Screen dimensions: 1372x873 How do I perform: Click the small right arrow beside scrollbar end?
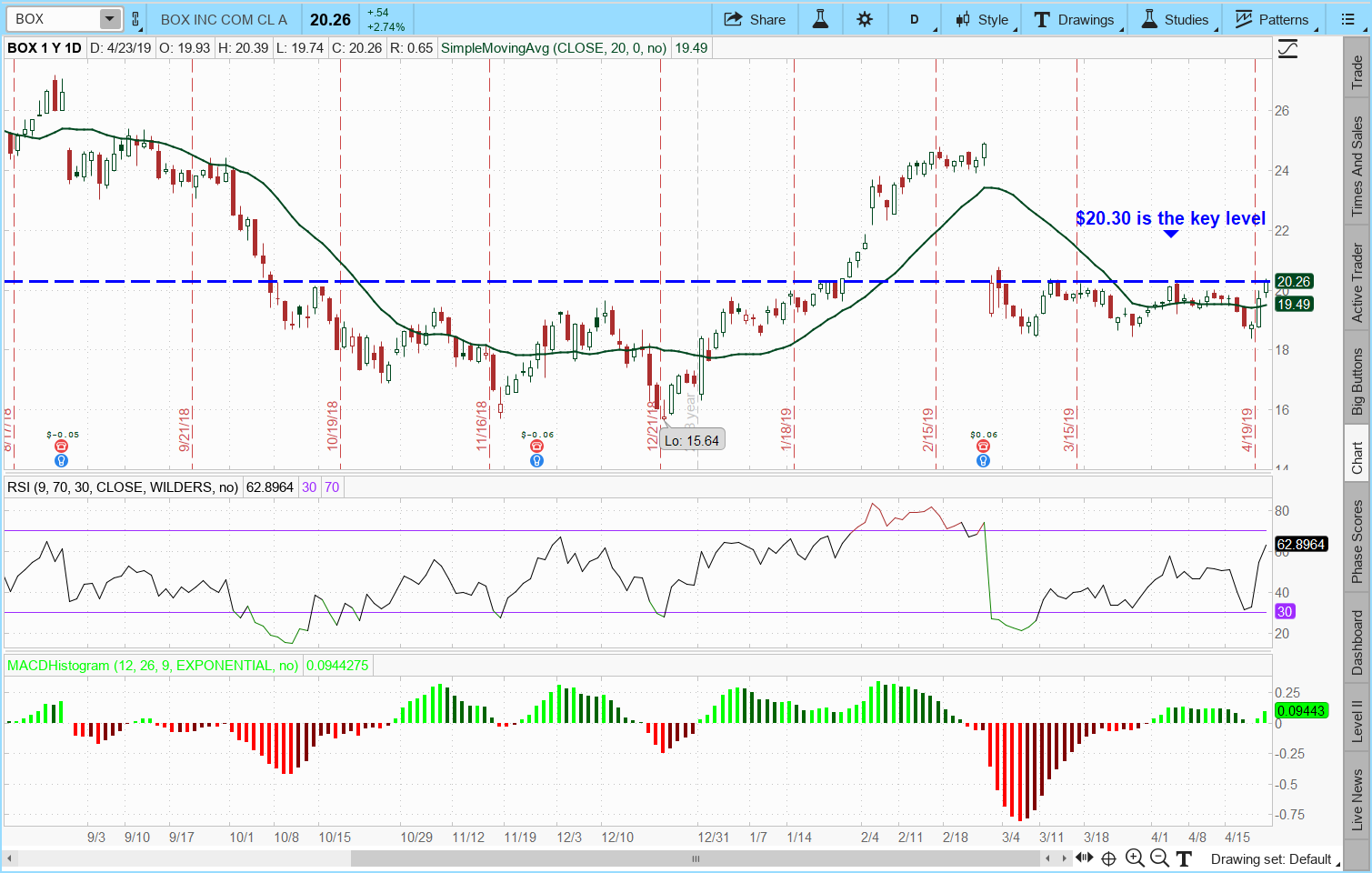[1065, 858]
